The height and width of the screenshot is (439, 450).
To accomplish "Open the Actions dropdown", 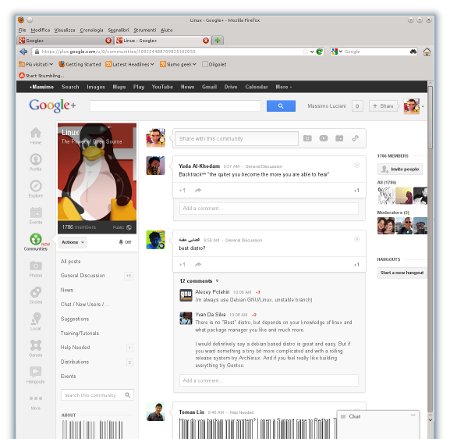I will [73, 242].
